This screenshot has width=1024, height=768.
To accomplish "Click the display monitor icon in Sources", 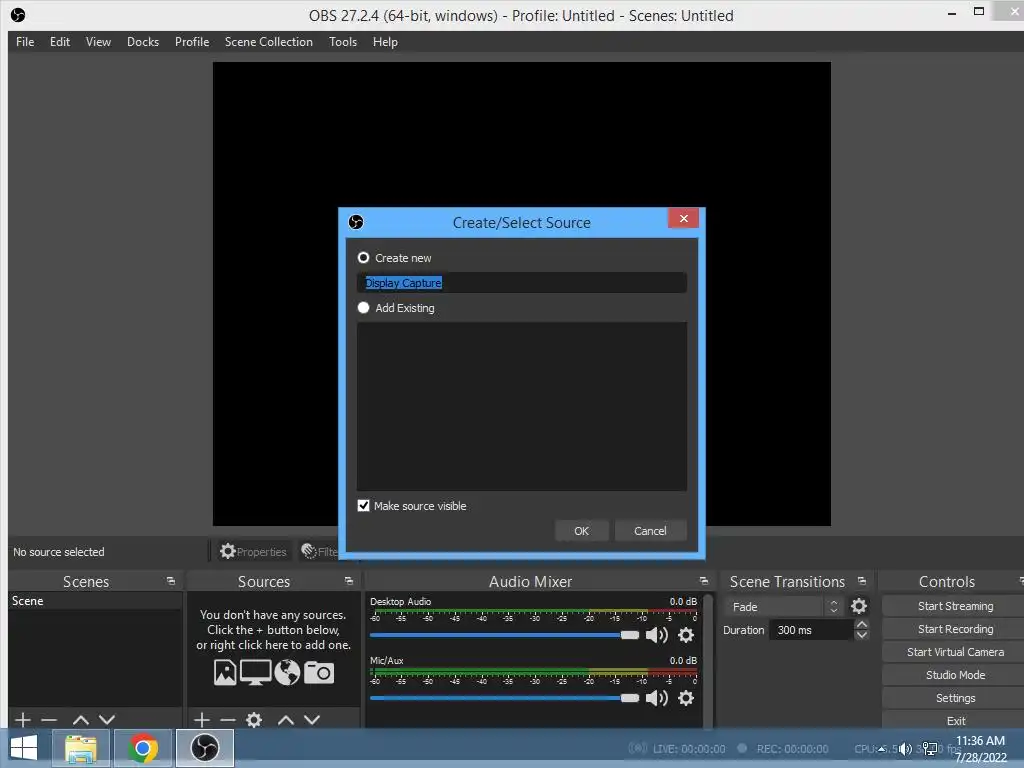I will pos(255,673).
